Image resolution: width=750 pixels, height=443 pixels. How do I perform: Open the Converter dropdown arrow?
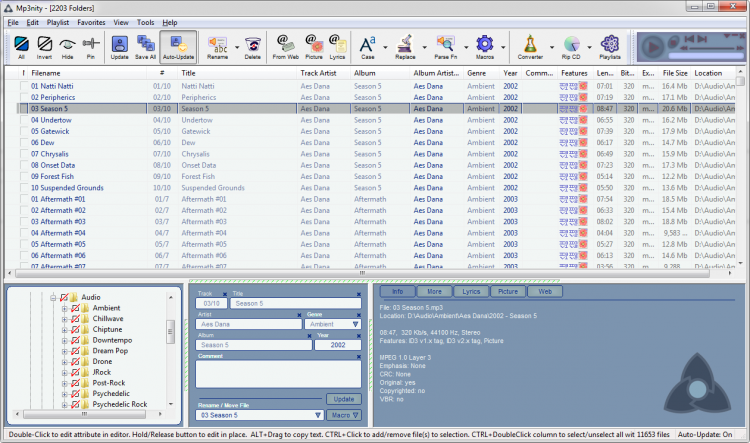click(x=551, y=47)
